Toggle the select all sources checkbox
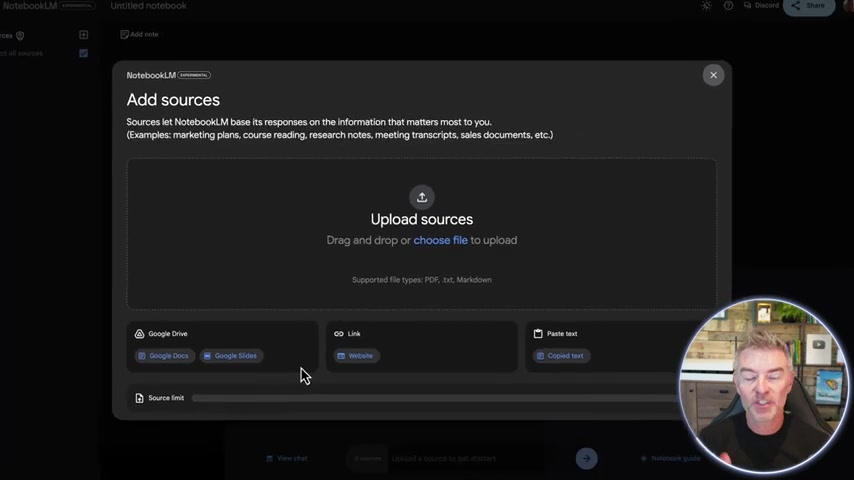The width and height of the screenshot is (854, 480). (x=83, y=53)
